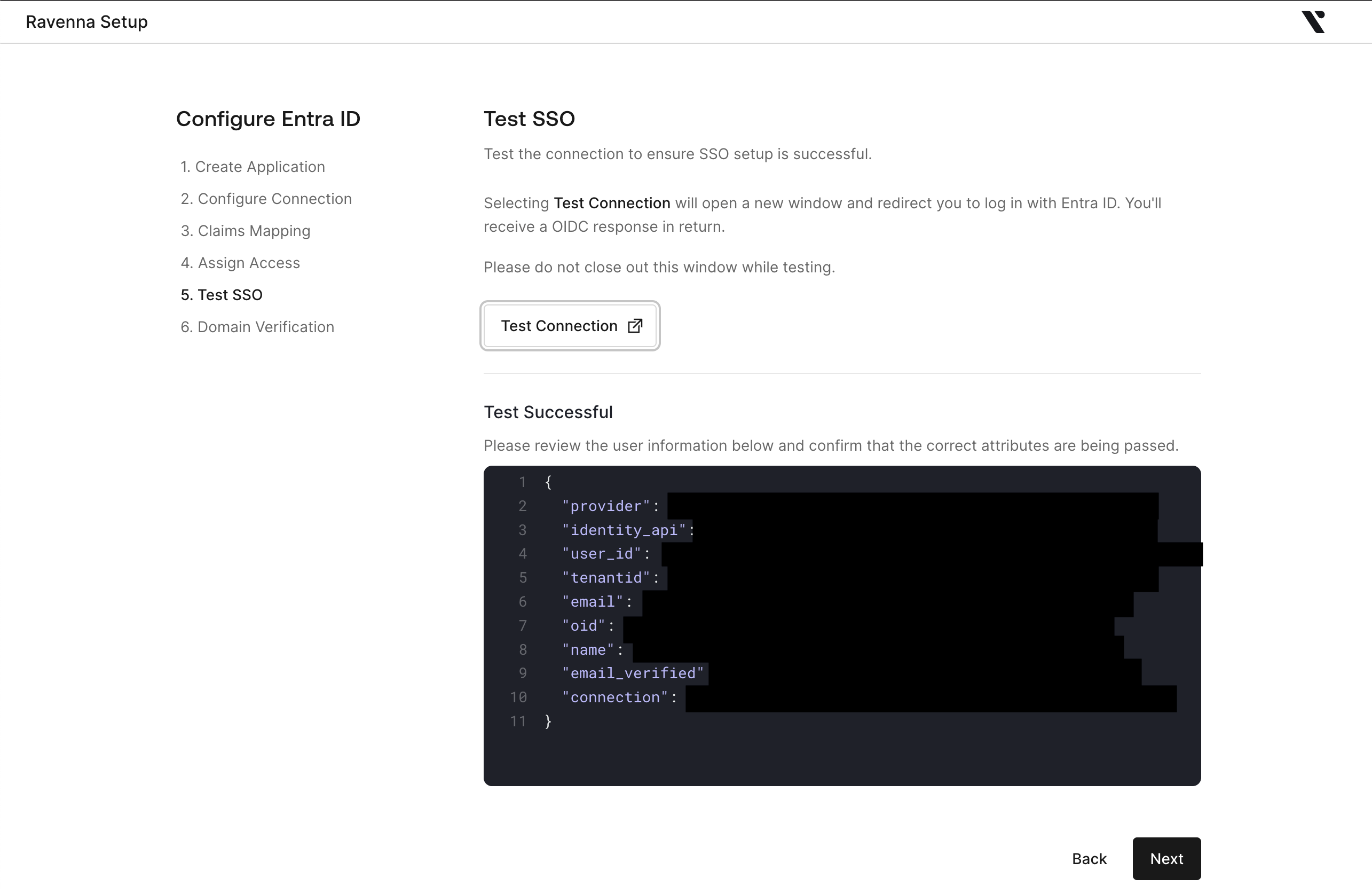Image resolution: width=1372 pixels, height=894 pixels.
Task: Go to step 4 Assign Access
Action: coord(240,263)
